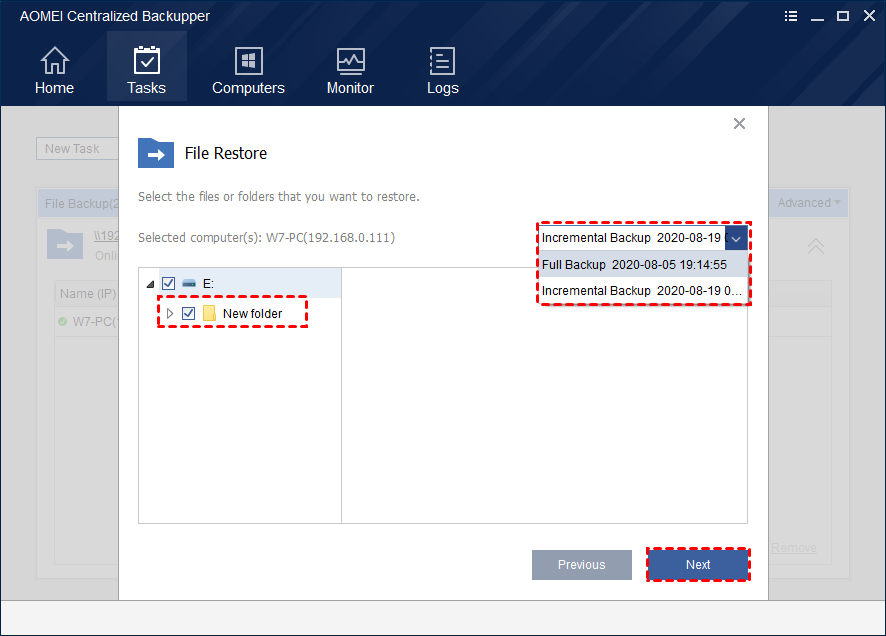Open the Logs section icon
This screenshot has width=886, height=636.
[x=442, y=60]
